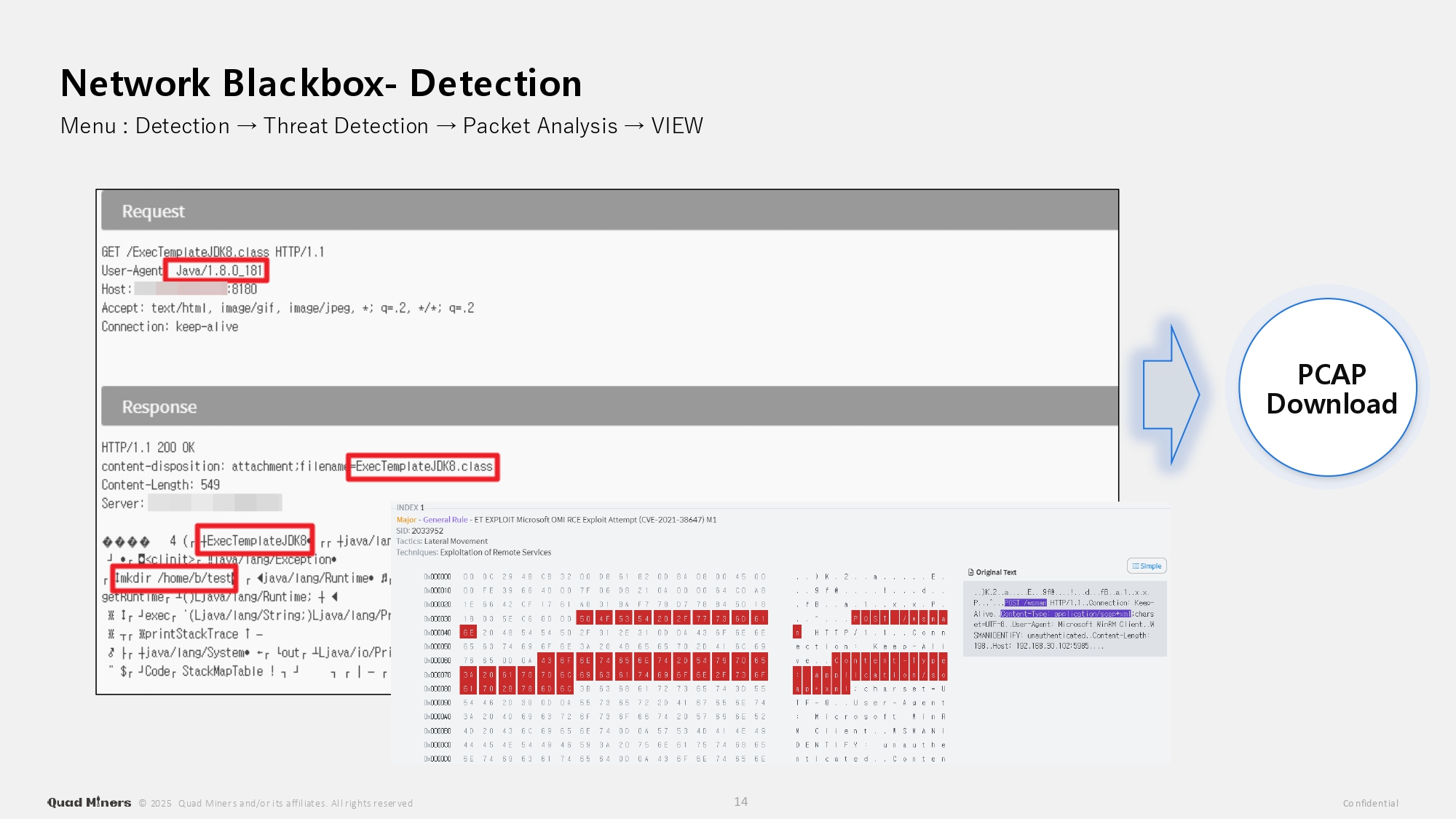Click the redacted Server value field
The height and width of the screenshot is (819, 1456).
point(215,503)
